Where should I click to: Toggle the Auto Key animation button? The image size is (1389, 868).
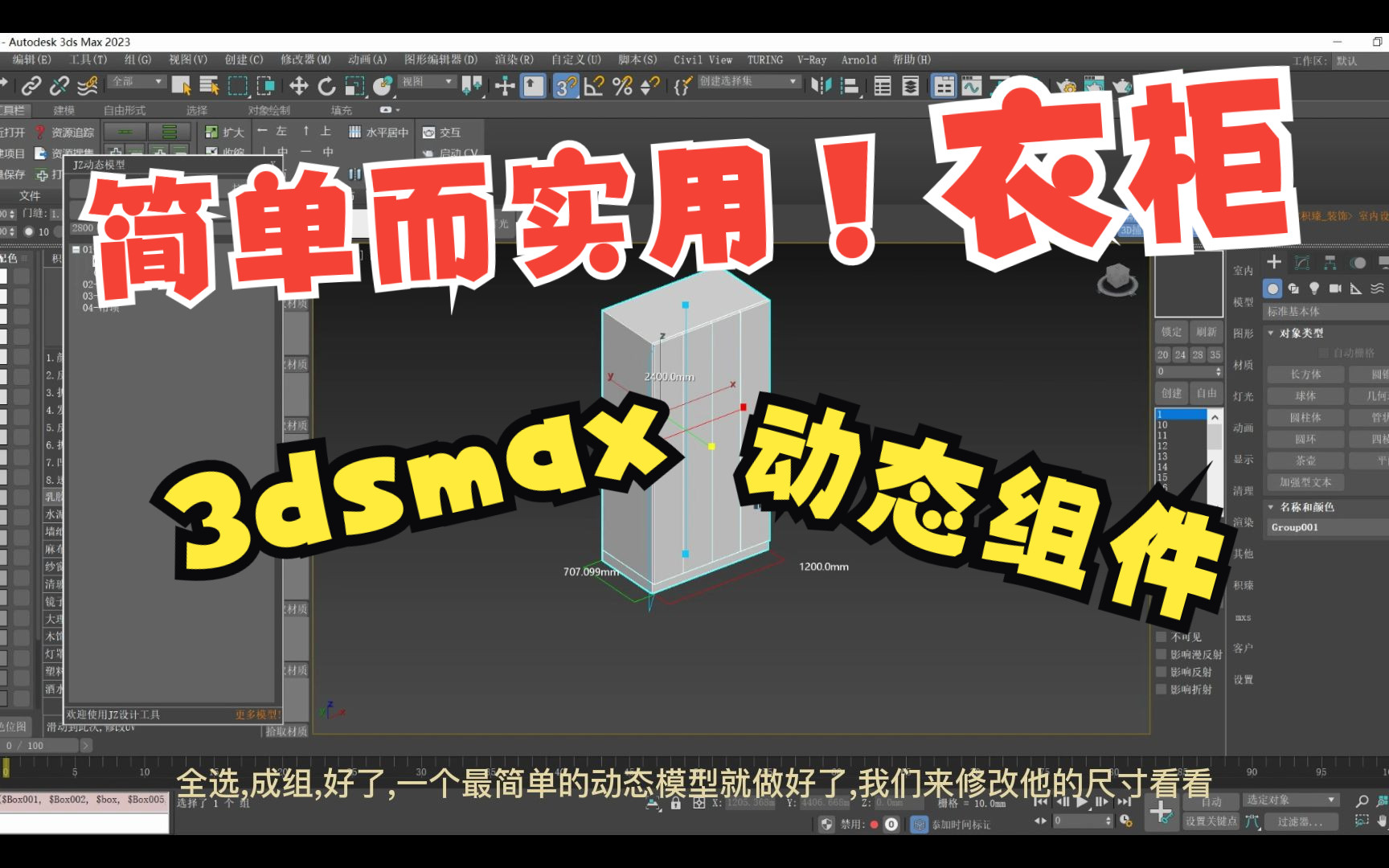[x=1211, y=800]
